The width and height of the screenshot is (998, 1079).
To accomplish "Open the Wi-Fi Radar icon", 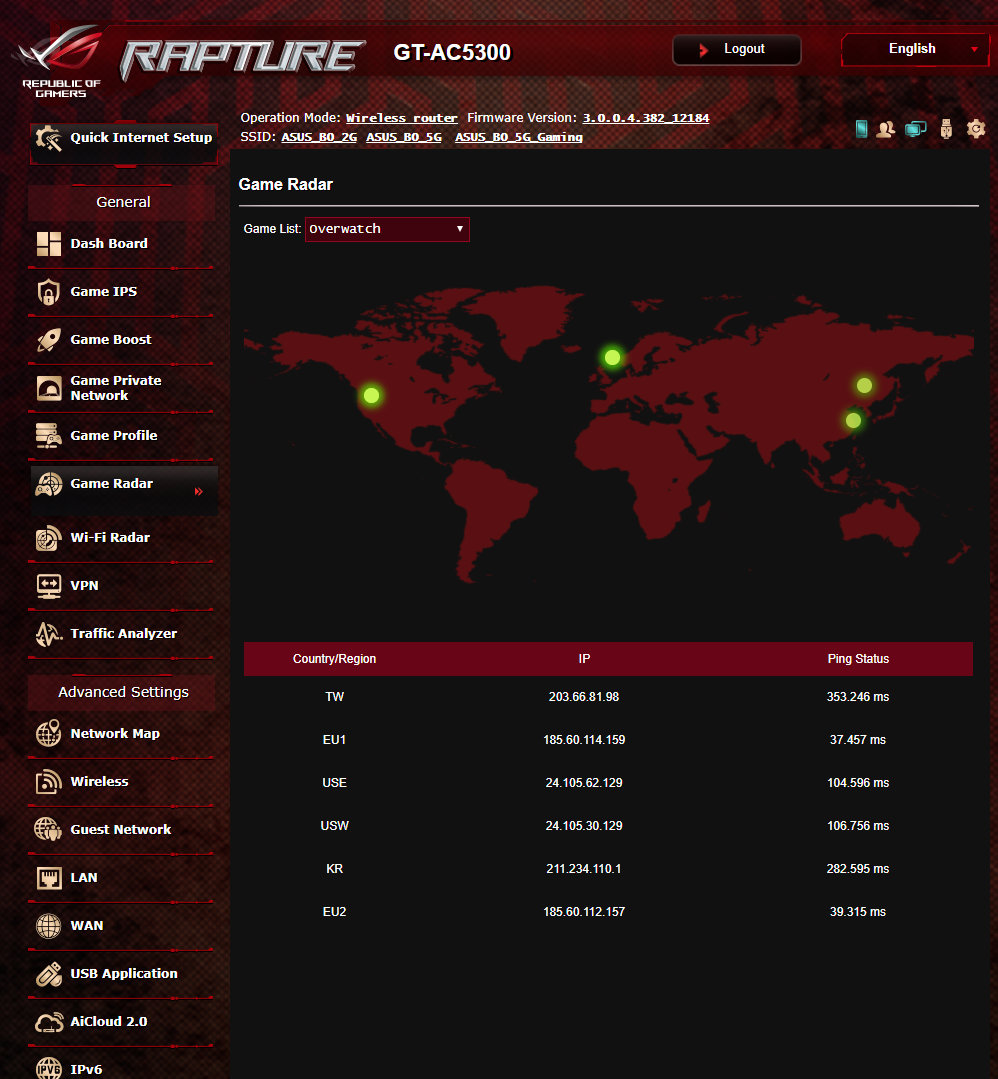I will pos(48,538).
